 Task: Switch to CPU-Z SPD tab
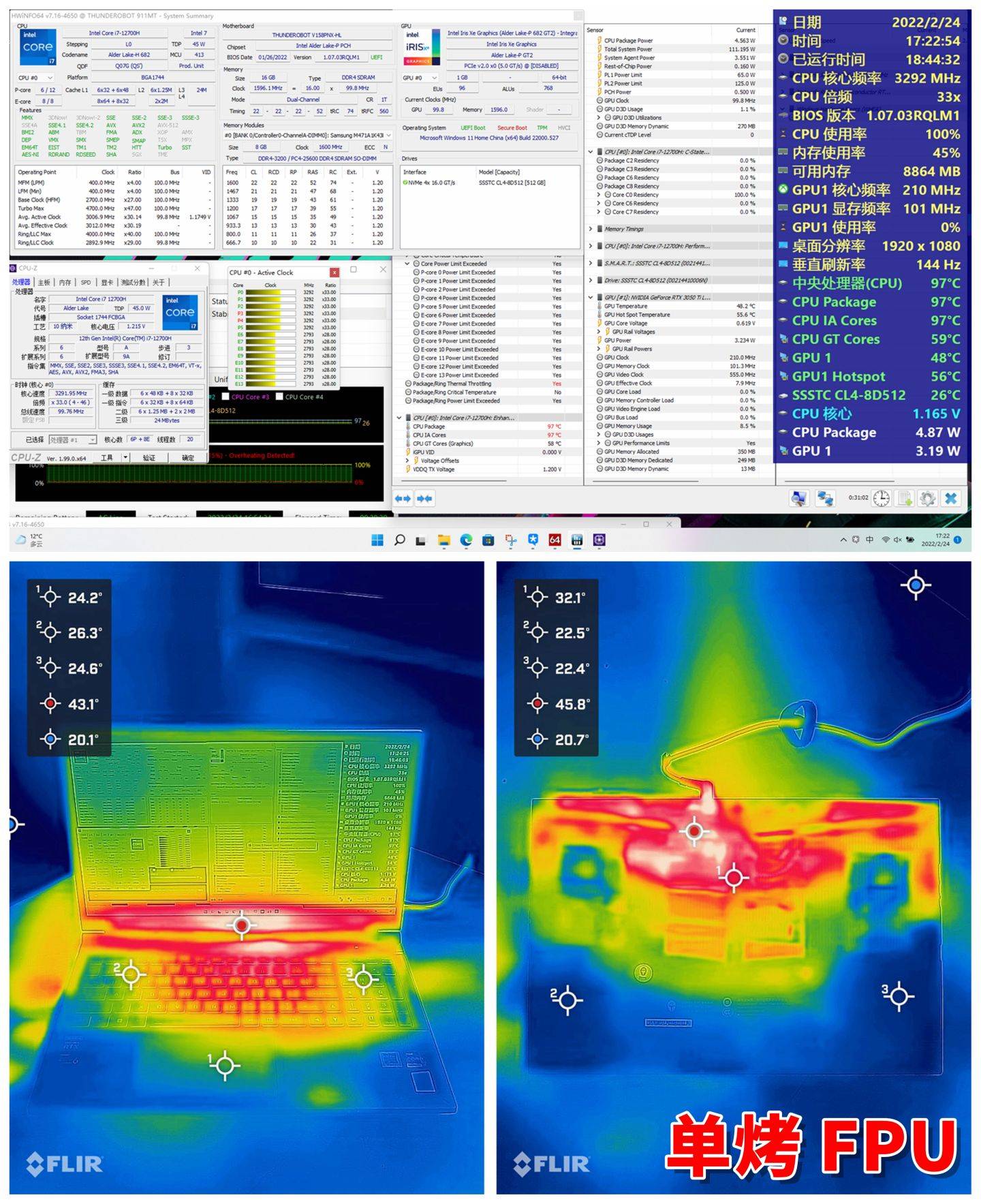pyautogui.click(x=86, y=282)
